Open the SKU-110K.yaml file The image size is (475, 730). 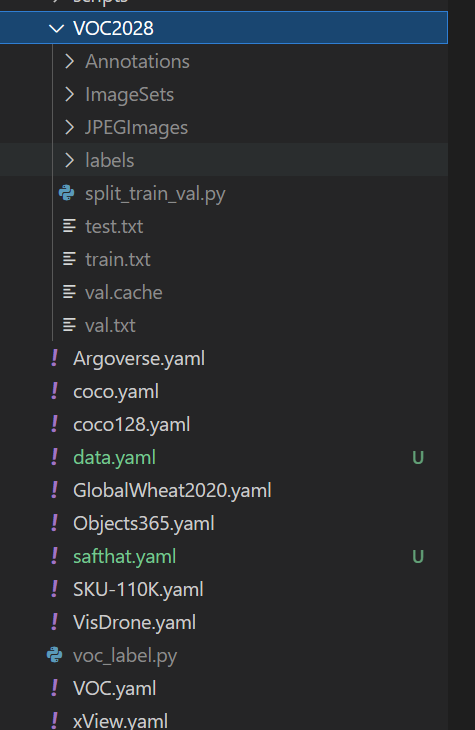point(138,589)
